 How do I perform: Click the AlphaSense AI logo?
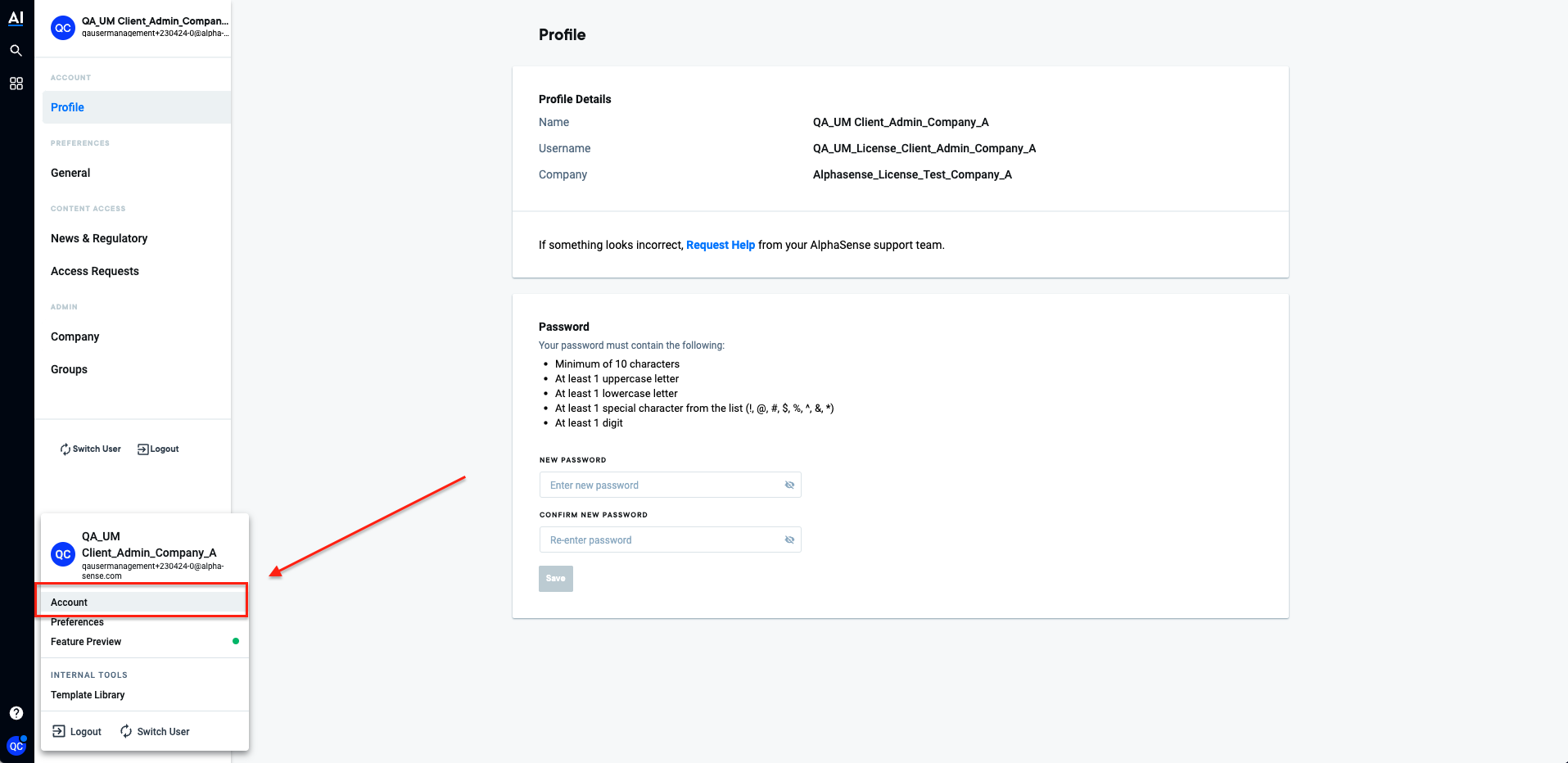click(x=16, y=18)
